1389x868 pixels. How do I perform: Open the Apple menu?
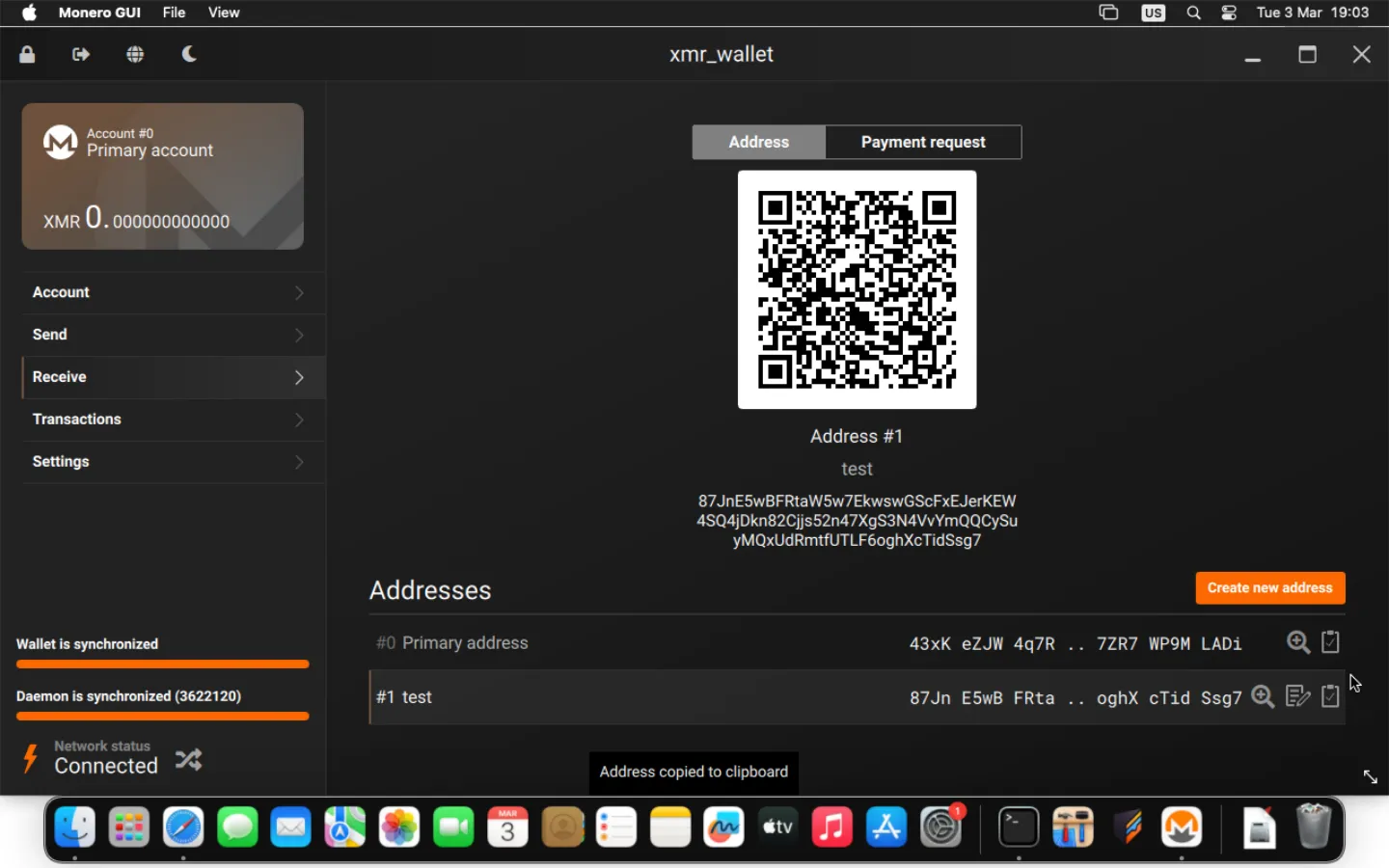[29, 13]
